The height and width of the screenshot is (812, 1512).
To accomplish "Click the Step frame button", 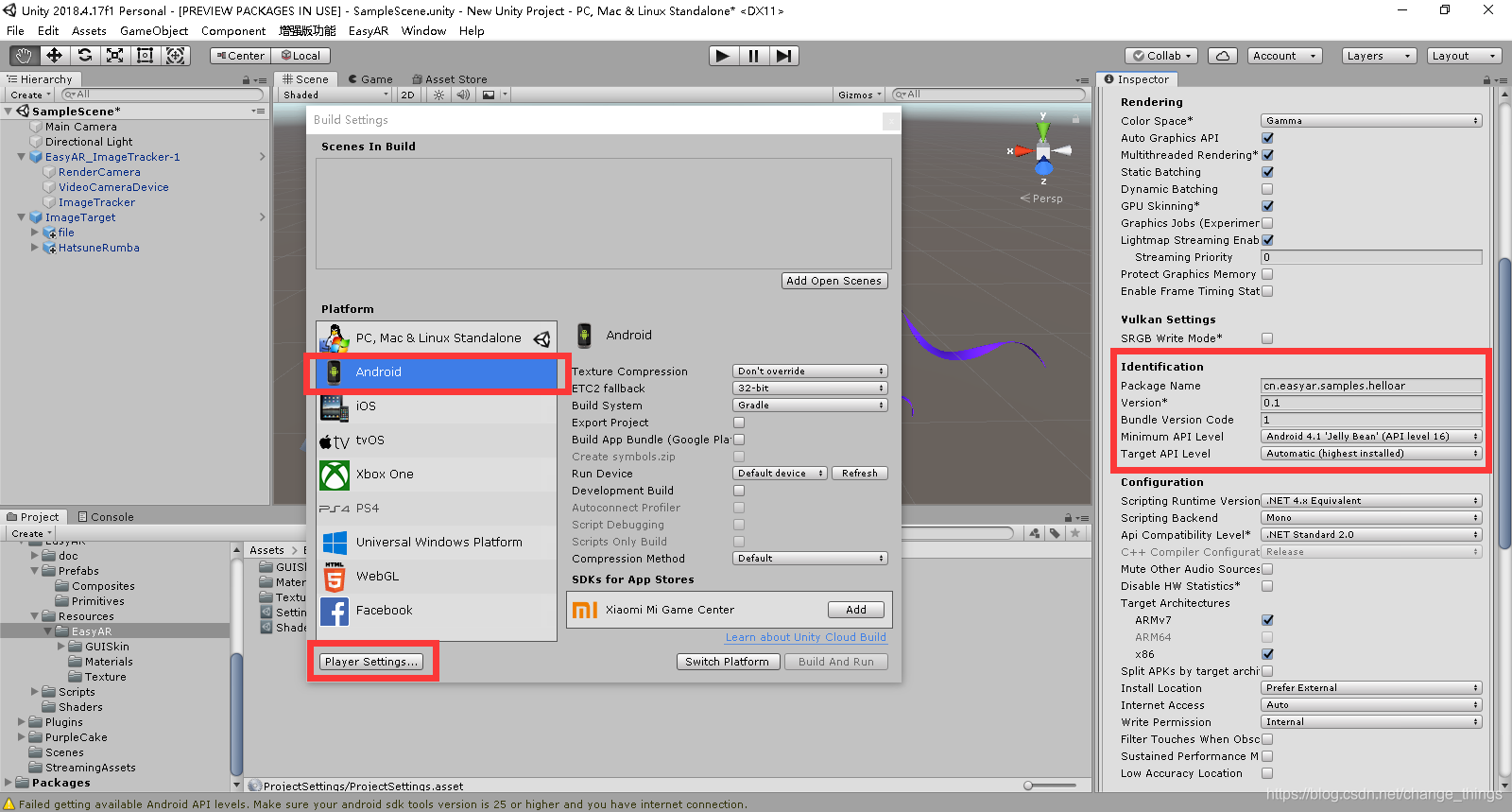I will [x=783, y=56].
